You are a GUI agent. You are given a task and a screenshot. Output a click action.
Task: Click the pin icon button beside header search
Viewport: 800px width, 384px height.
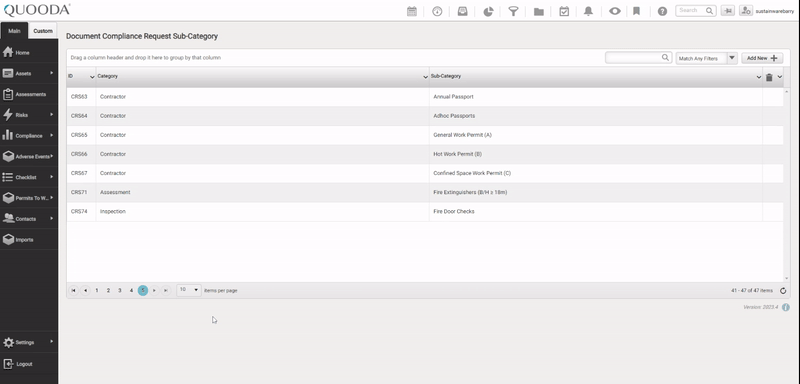coord(728,11)
